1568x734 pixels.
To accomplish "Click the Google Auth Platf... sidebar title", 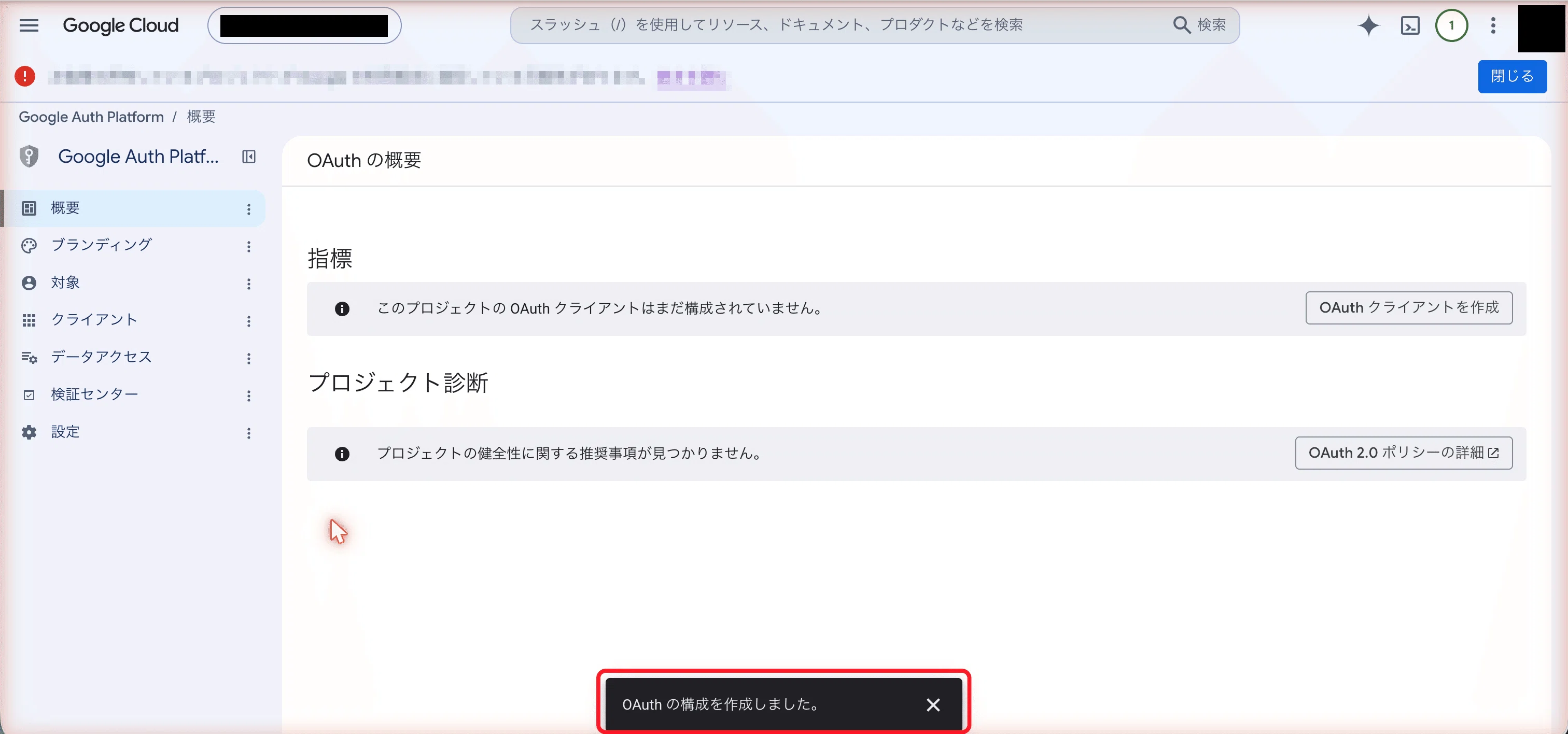I will tap(138, 157).
